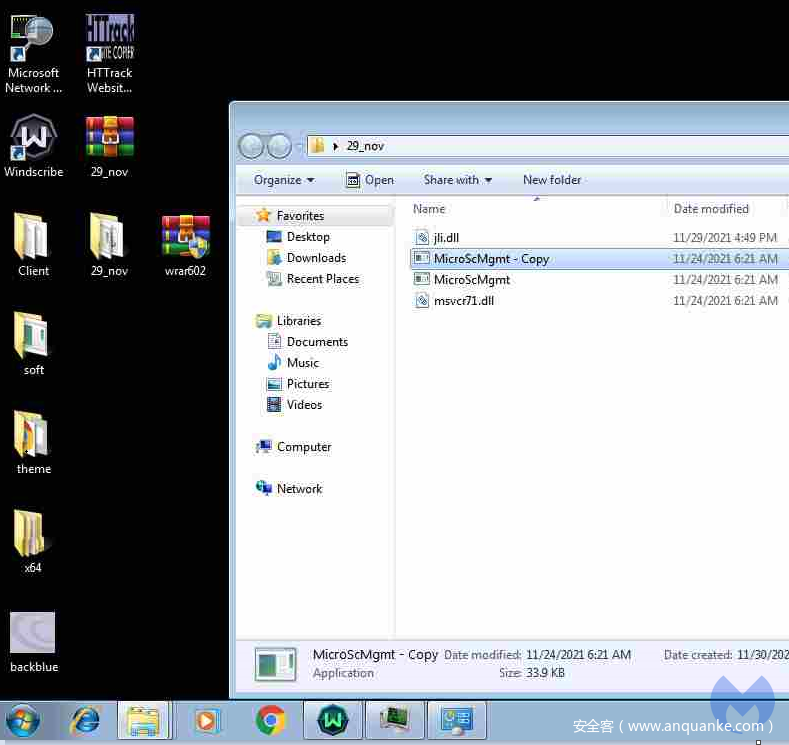
Task: Select the backblue image on desktop
Action: coord(33,634)
